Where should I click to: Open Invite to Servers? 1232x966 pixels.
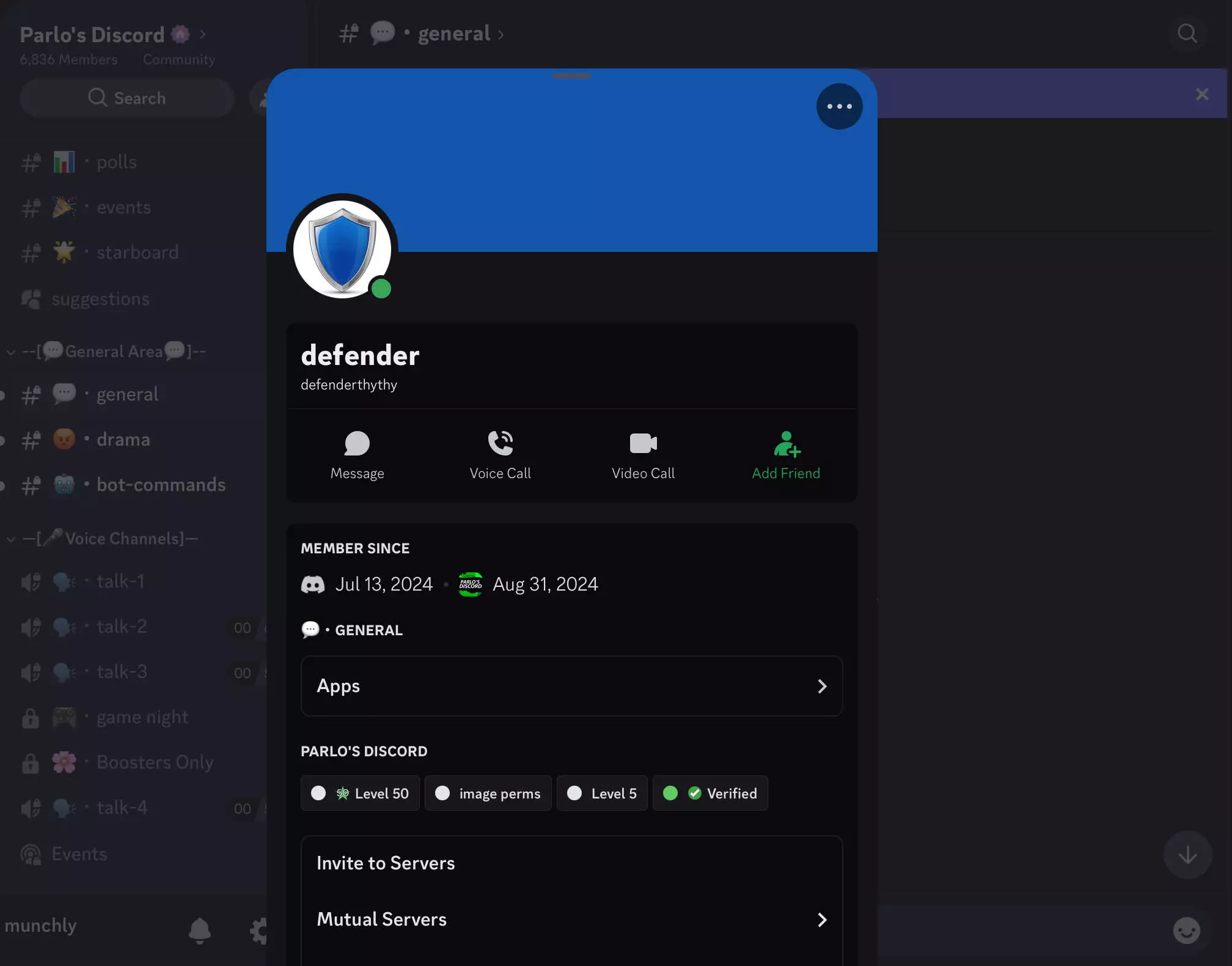pyautogui.click(x=571, y=863)
